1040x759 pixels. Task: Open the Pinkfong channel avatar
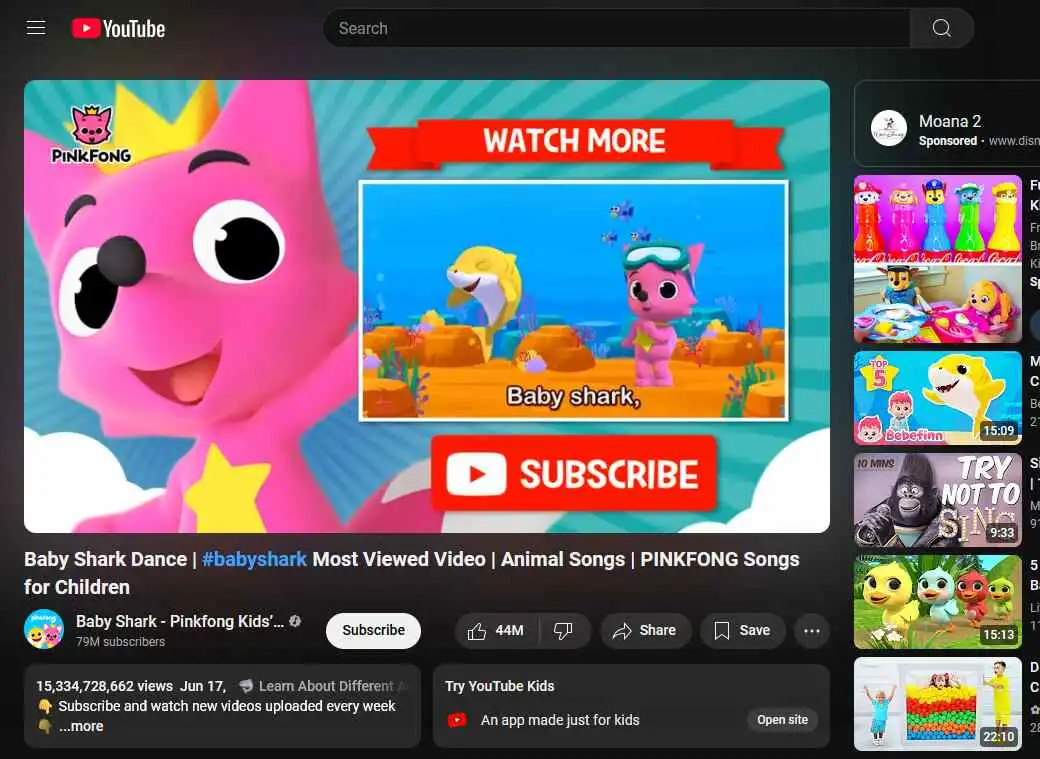tap(44, 629)
